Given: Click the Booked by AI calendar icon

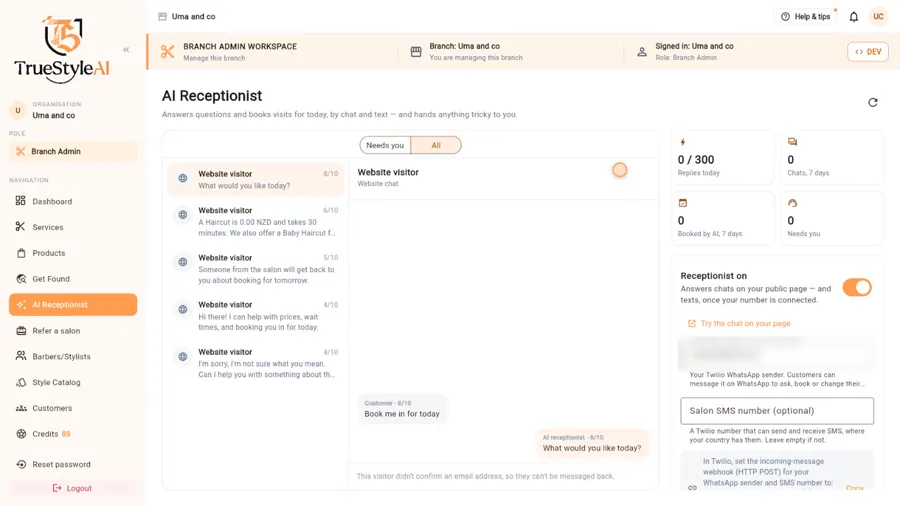Looking at the screenshot, I should [683, 203].
